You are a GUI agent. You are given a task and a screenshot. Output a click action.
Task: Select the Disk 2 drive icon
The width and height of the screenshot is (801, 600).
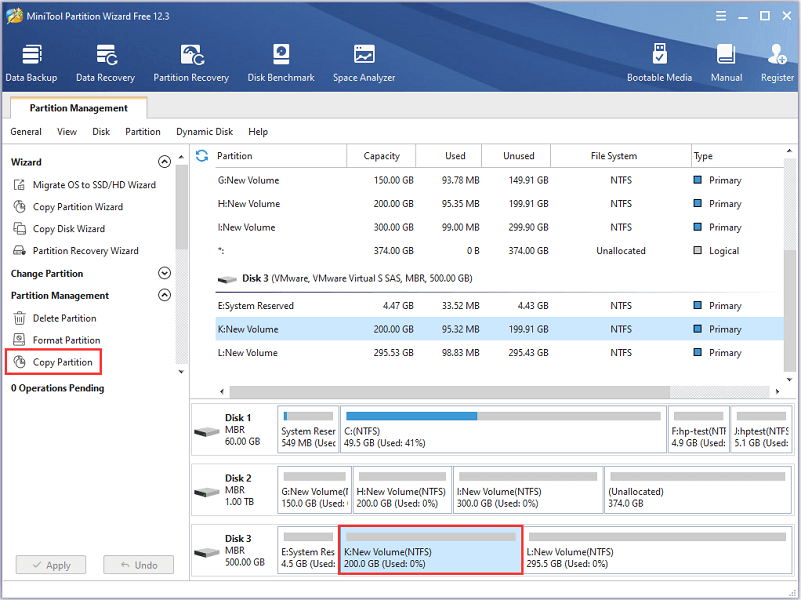[207, 492]
